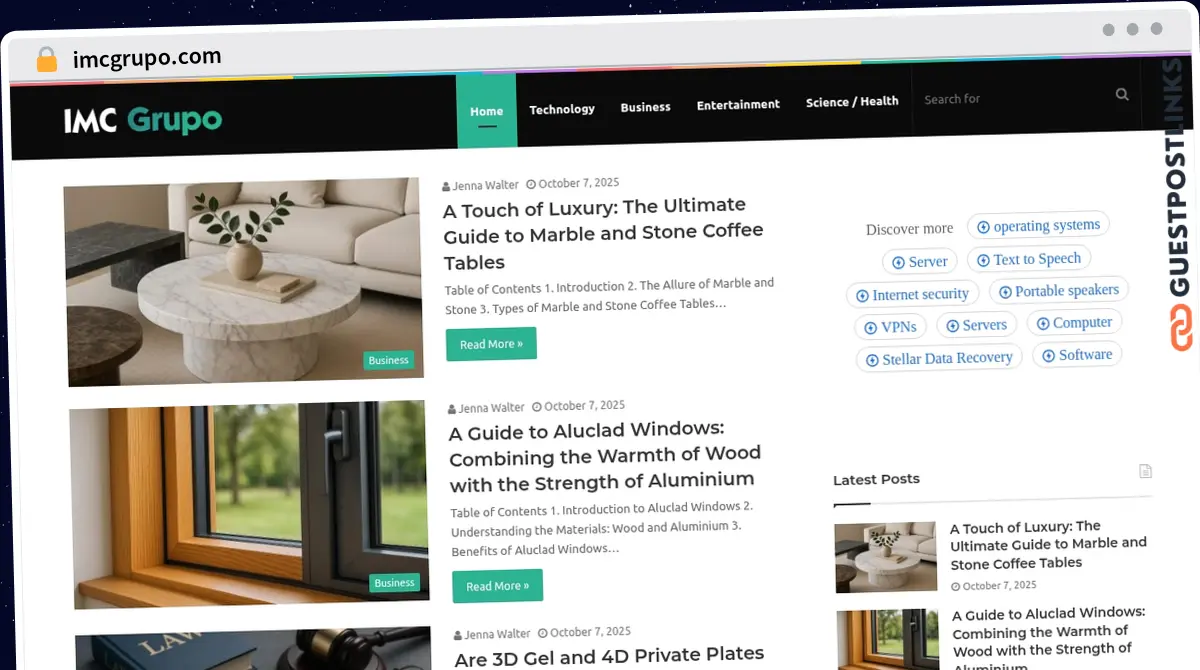Open the Latest Posts 'A Touch of Luxury' link
1200x670 pixels.
click(x=1047, y=545)
